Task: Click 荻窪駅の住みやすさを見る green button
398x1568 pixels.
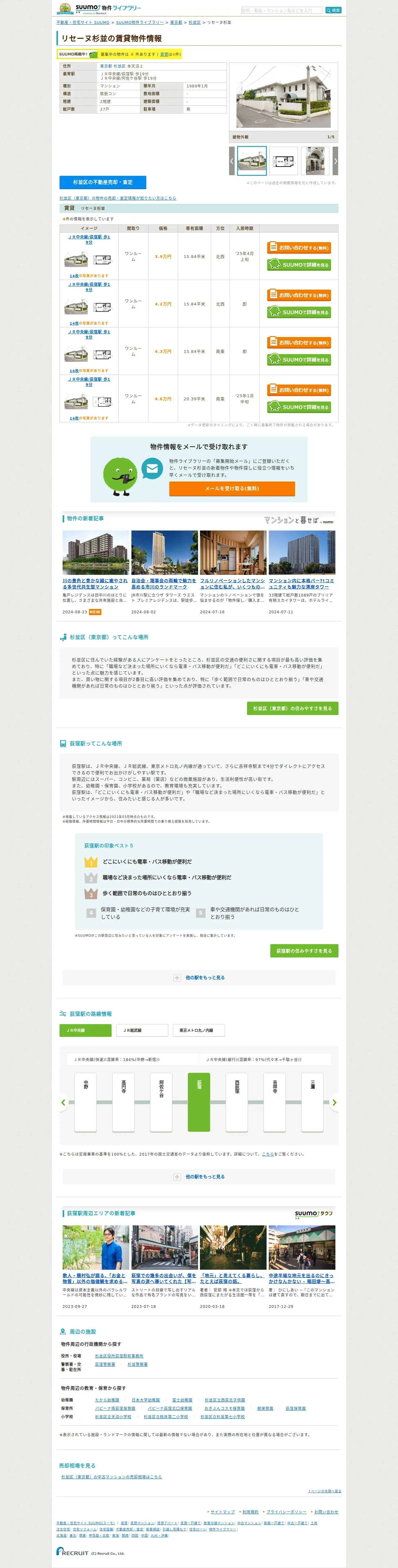Action: [304, 951]
